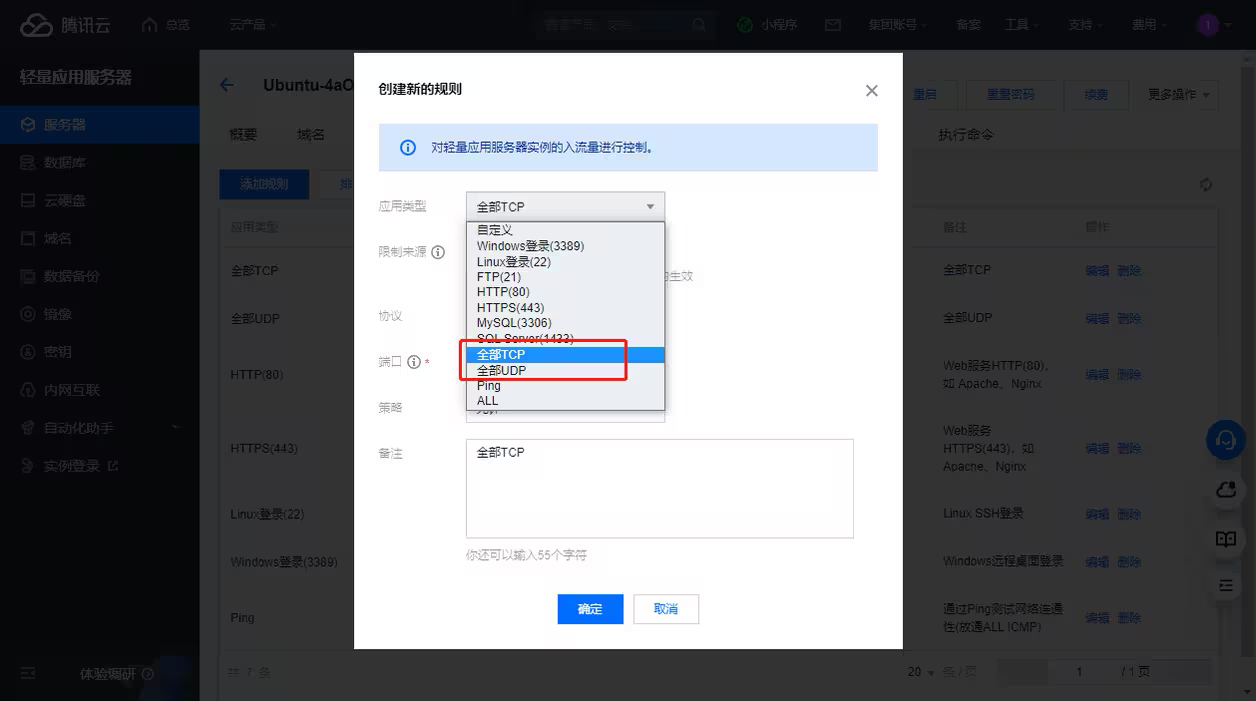This screenshot has width=1256, height=701.
Task: Select 全部UDP in the dropdown list
Action: (565, 370)
